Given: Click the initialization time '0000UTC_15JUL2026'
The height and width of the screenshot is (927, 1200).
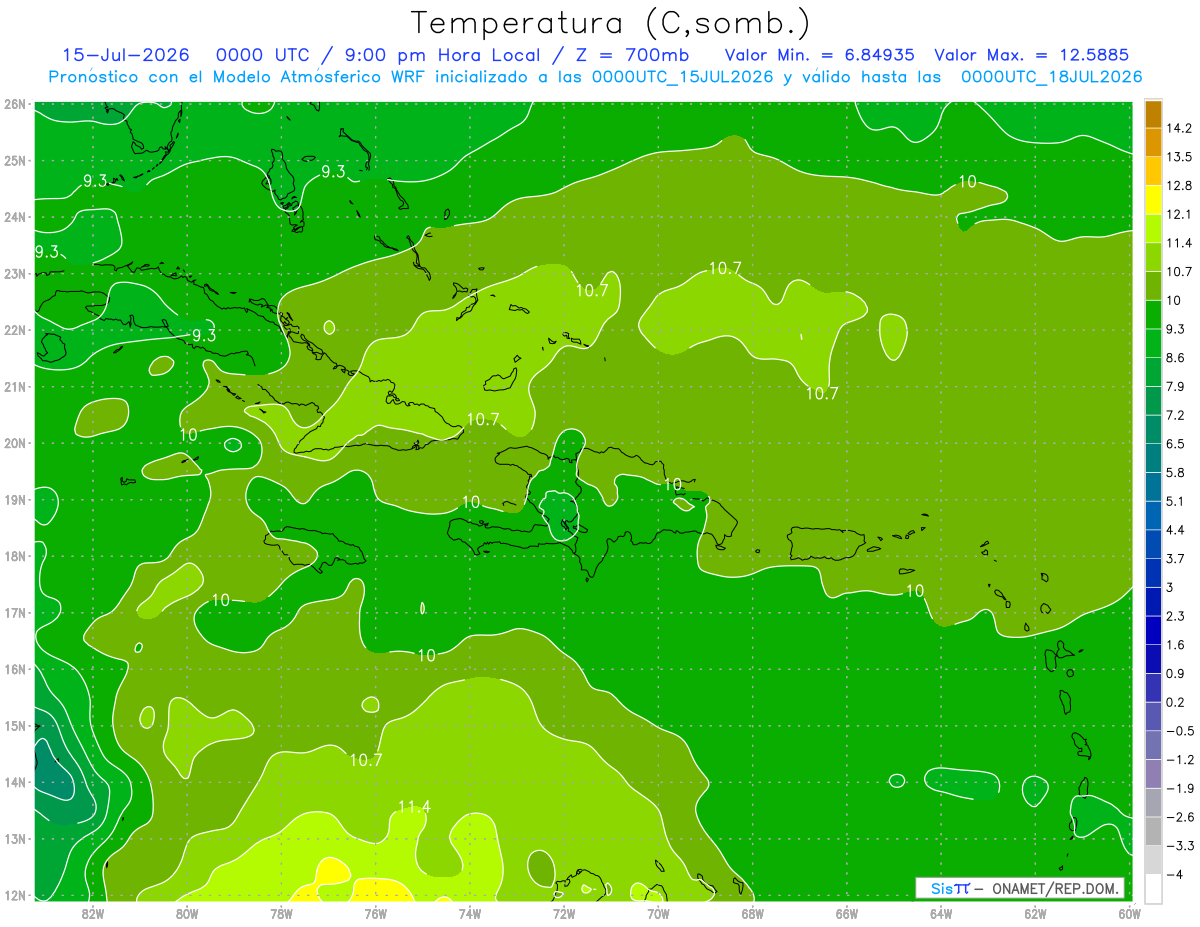Looking at the screenshot, I should 683,76.
